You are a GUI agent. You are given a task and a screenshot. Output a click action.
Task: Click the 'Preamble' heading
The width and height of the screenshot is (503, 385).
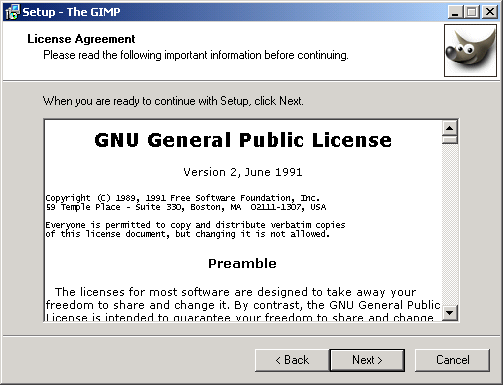242,264
